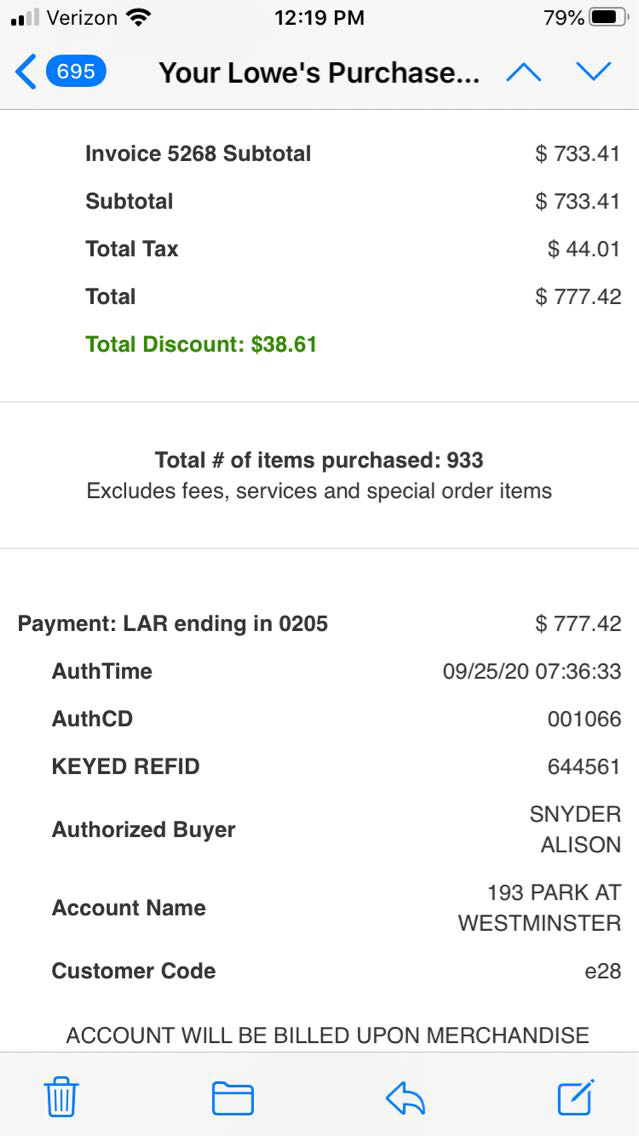Compose a new message with pencil icon
Screen dimensions: 639x1136
click(576, 1097)
